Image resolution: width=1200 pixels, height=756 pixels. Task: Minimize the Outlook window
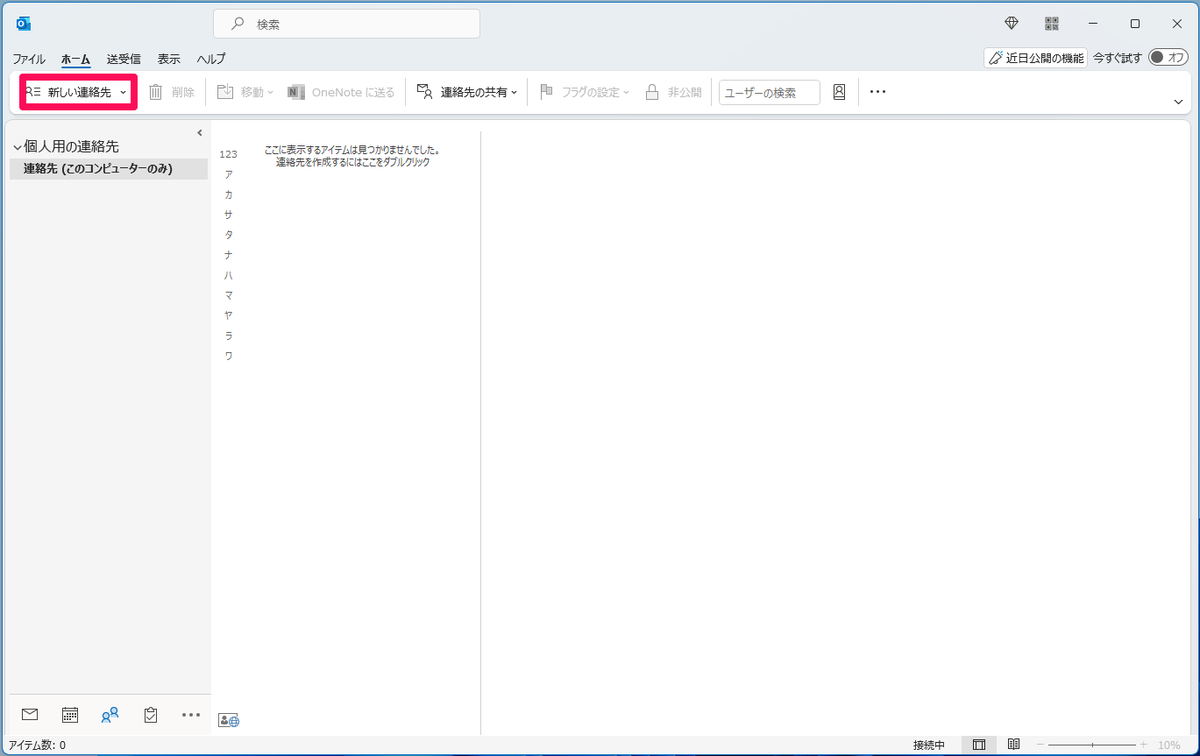pyautogui.click(x=1094, y=23)
